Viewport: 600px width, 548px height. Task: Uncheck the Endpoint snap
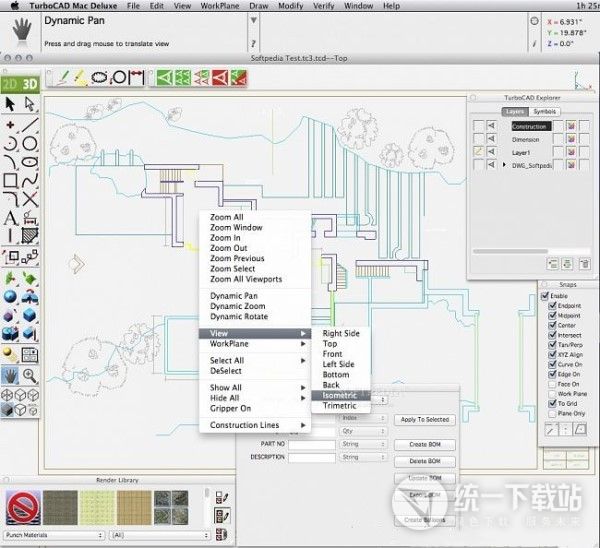click(x=552, y=306)
